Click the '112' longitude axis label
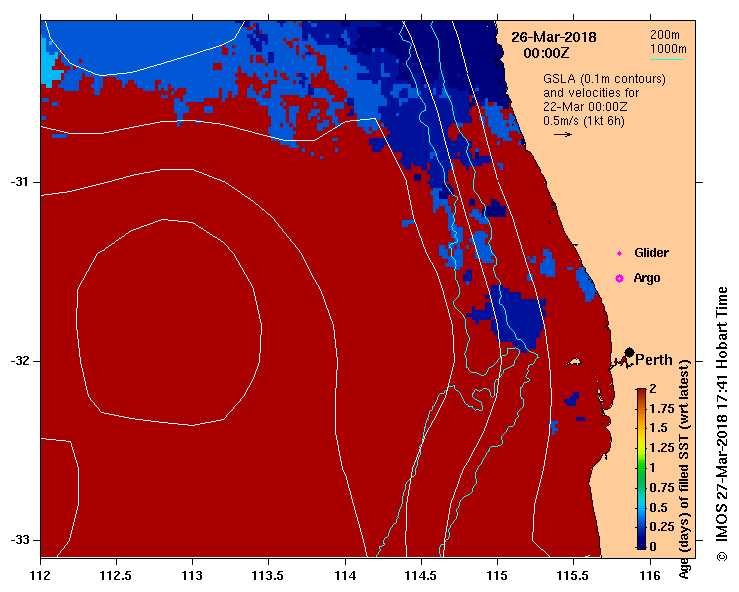Screen dimensions: 739x592 tap(40, 575)
